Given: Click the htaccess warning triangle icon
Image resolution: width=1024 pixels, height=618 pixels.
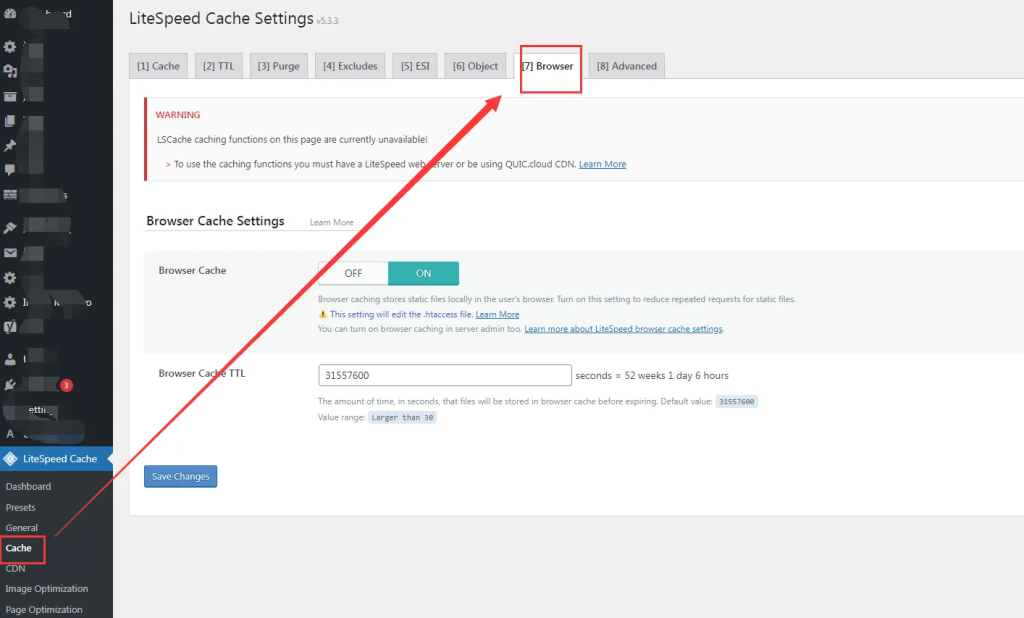Looking at the screenshot, I should [x=323, y=314].
